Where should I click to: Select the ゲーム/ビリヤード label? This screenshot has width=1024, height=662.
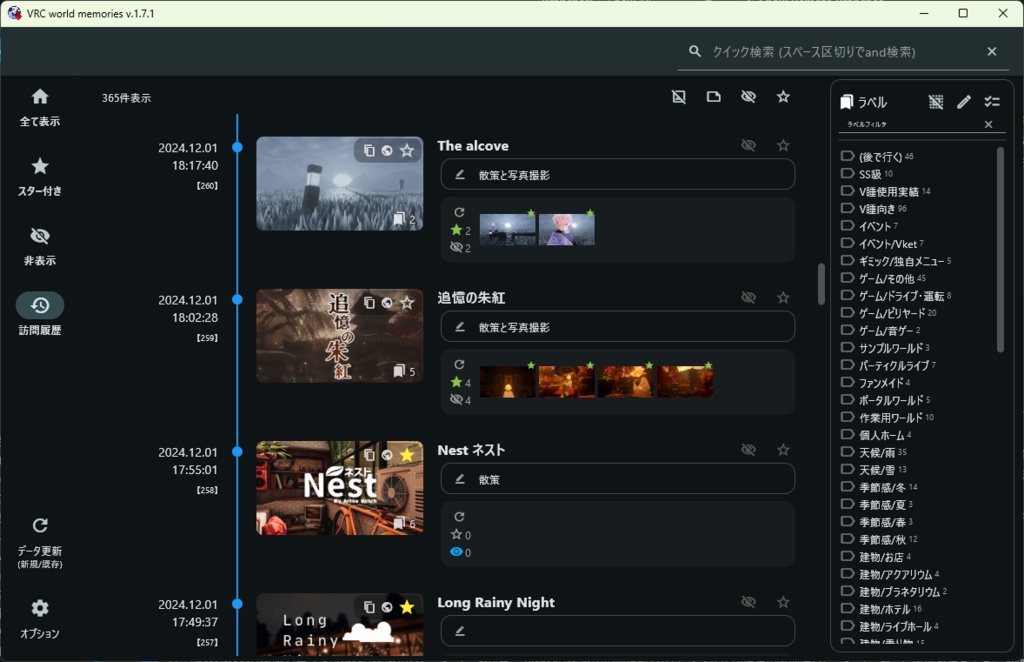889,313
